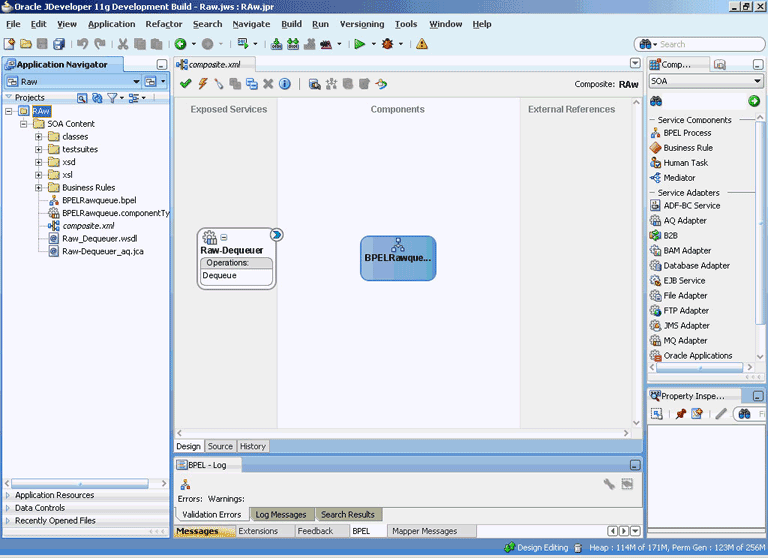768x558 pixels.
Task: Click the Save All toolbar icon
Action: coord(59,44)
